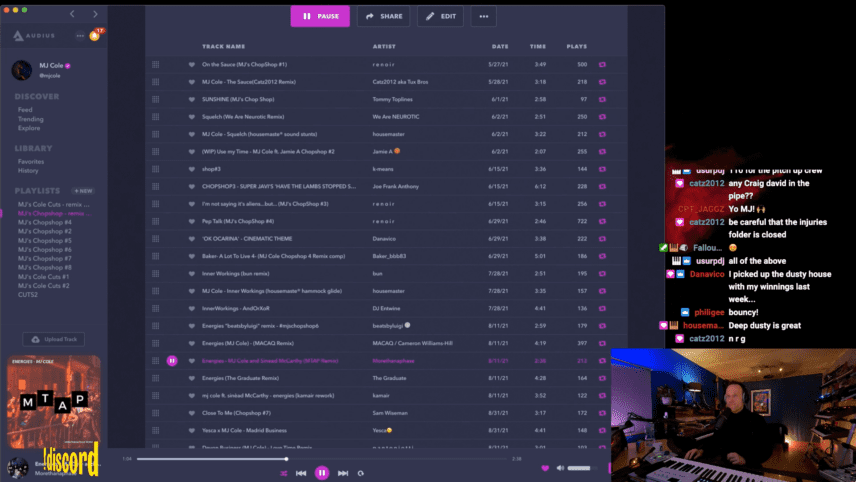Skip to previous track

(x=301, y=473)
